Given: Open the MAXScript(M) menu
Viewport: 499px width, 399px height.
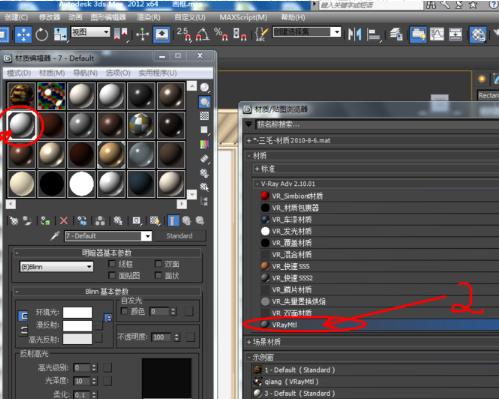Looking at the screenshot, I should coord(243,17).
